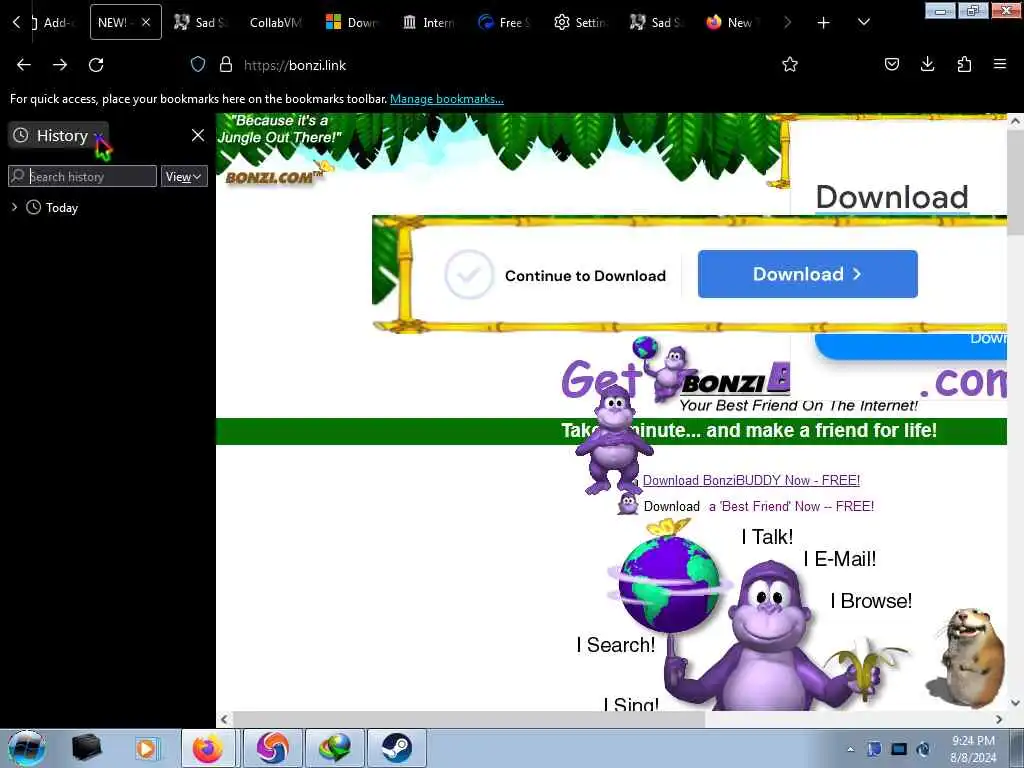The image size is (1024, 768).
Task: Click the site padlock security icon
Action: [x=226, y=65]
